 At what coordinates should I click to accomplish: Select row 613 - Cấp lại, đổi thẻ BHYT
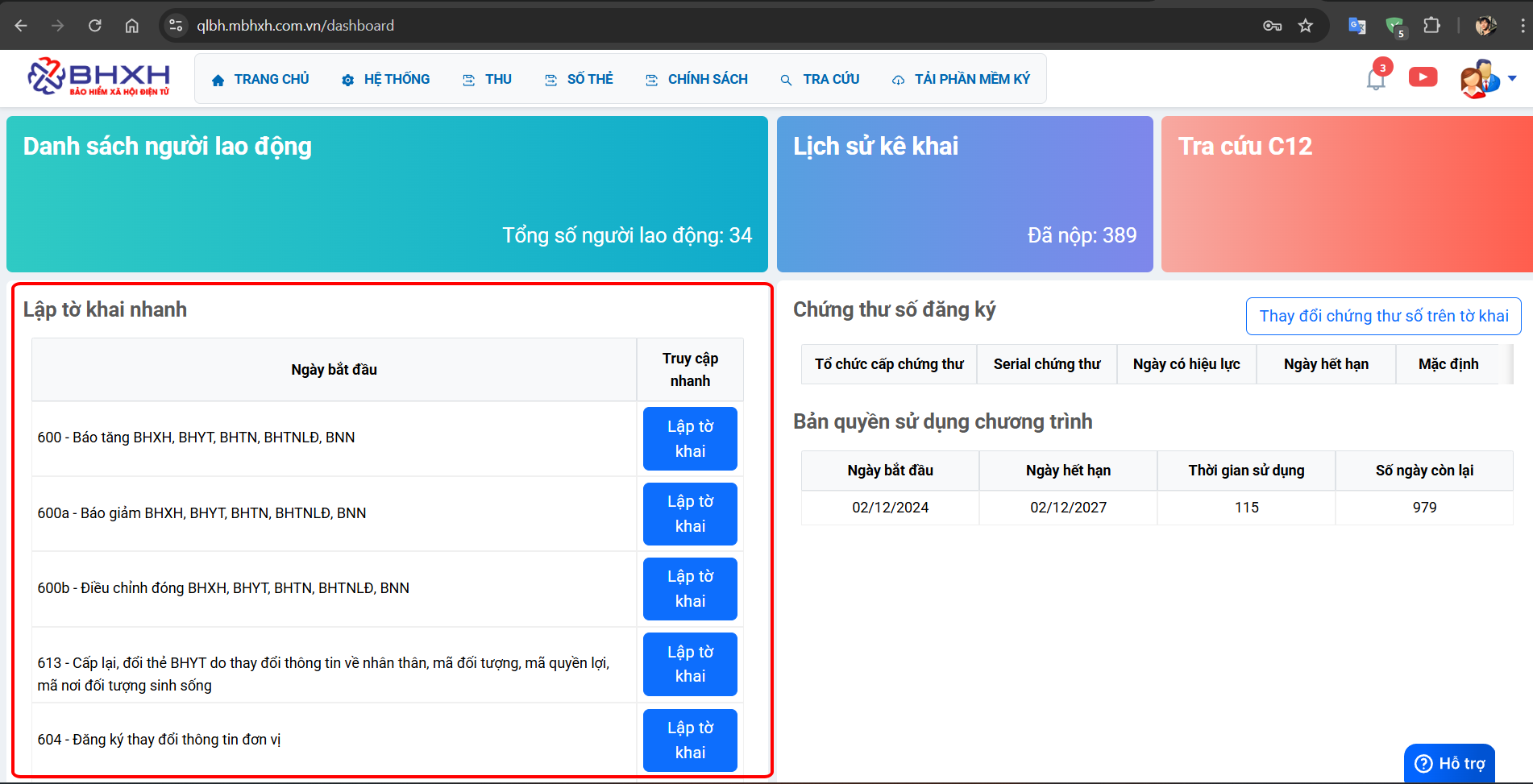(323, 674)
